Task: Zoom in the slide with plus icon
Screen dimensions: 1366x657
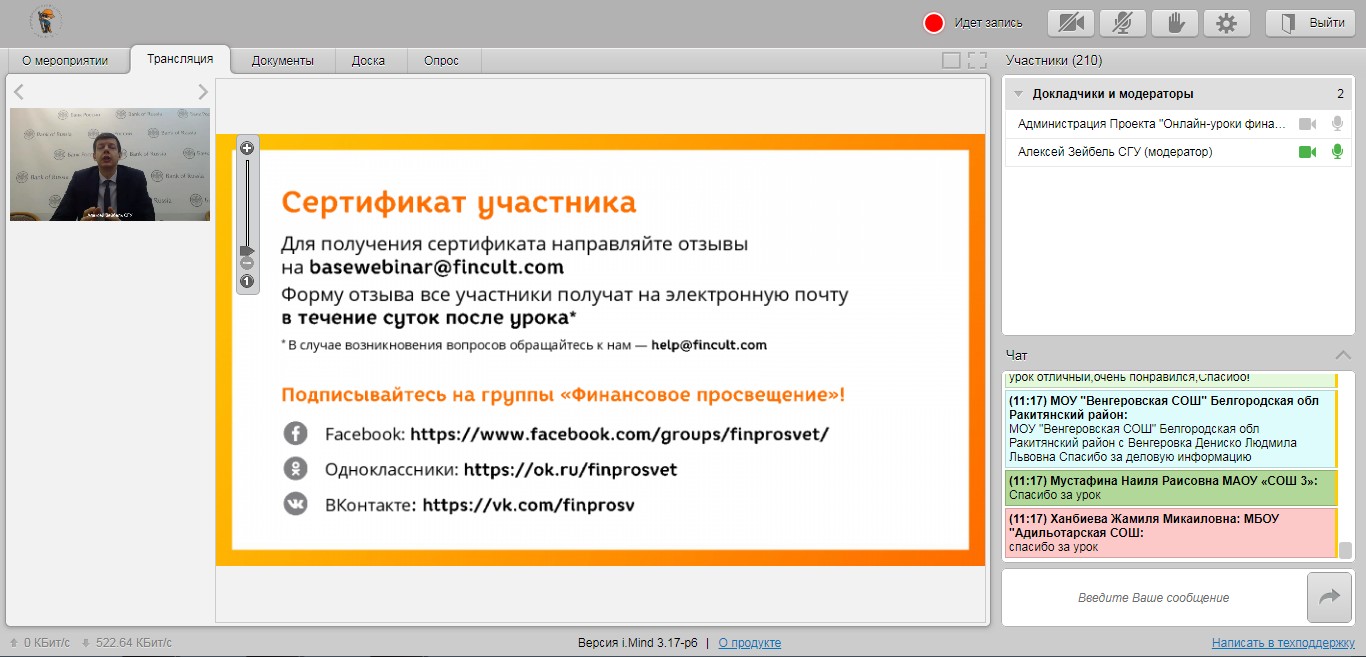Action: click(x=247, y=148)
